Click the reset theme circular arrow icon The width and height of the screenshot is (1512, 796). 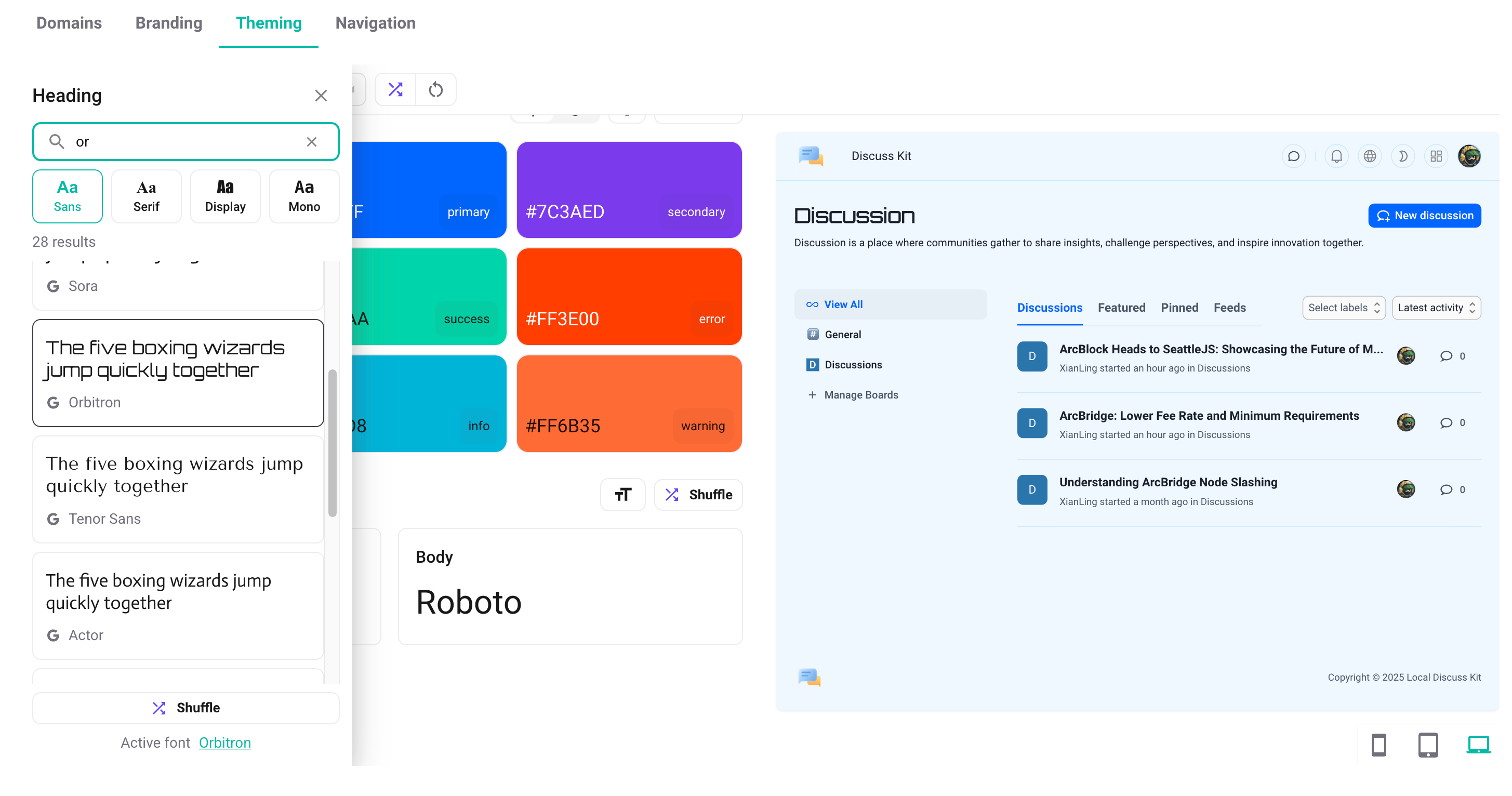435,89
